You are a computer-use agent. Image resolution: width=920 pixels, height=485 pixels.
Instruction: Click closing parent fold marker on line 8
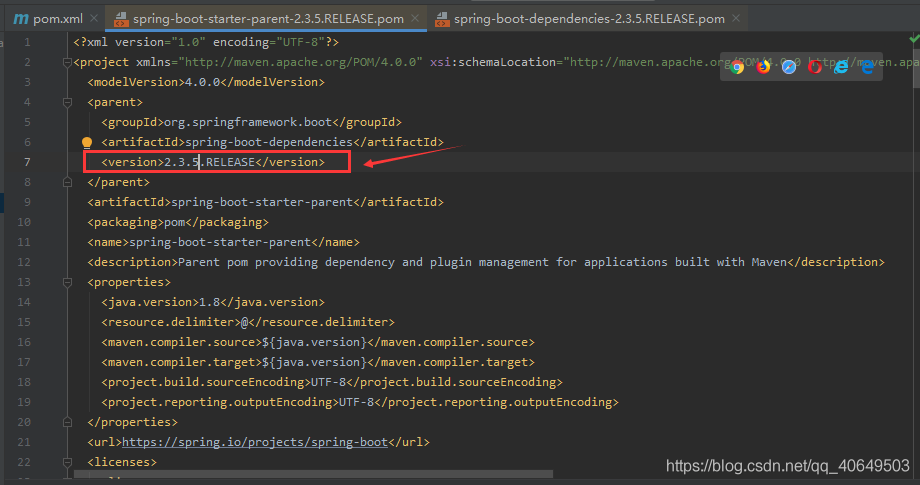click(x=67, y=182)
